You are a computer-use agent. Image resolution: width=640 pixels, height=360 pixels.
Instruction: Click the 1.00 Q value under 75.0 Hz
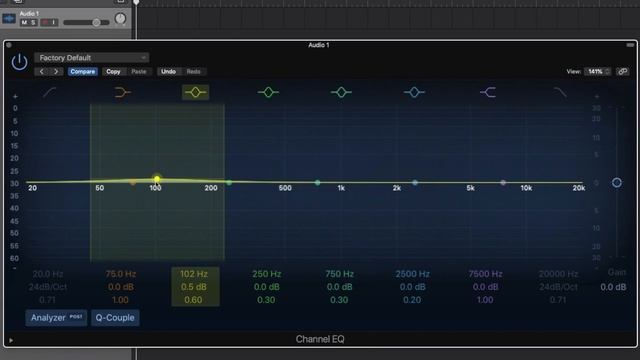(x=120, y=300)
